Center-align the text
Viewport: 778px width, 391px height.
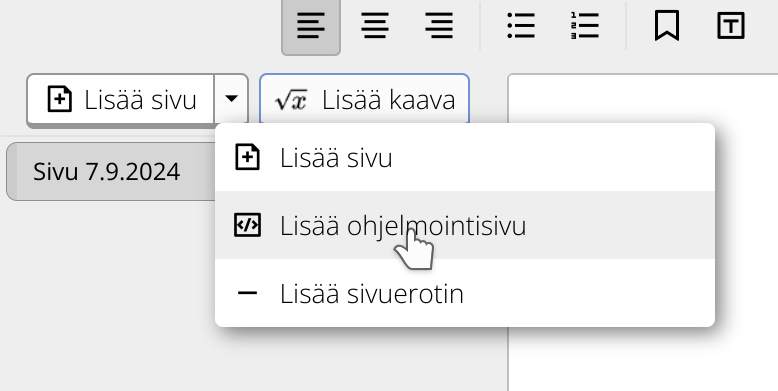(375, 26)
